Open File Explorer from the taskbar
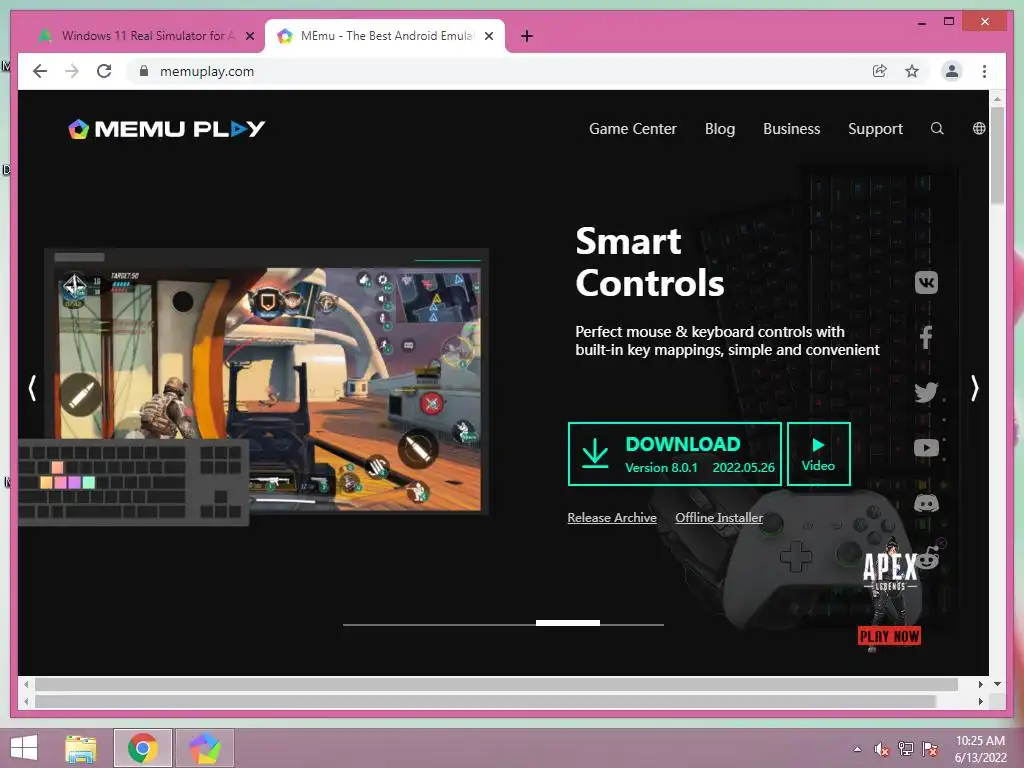This screenshot has height=768, width=1024. click(81, 748)
